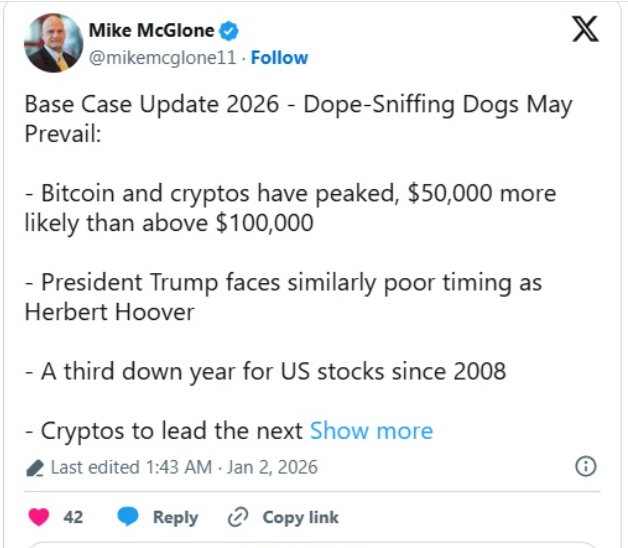Click the blue verified badge
628x548 pixels.
[x=228, y=31]
